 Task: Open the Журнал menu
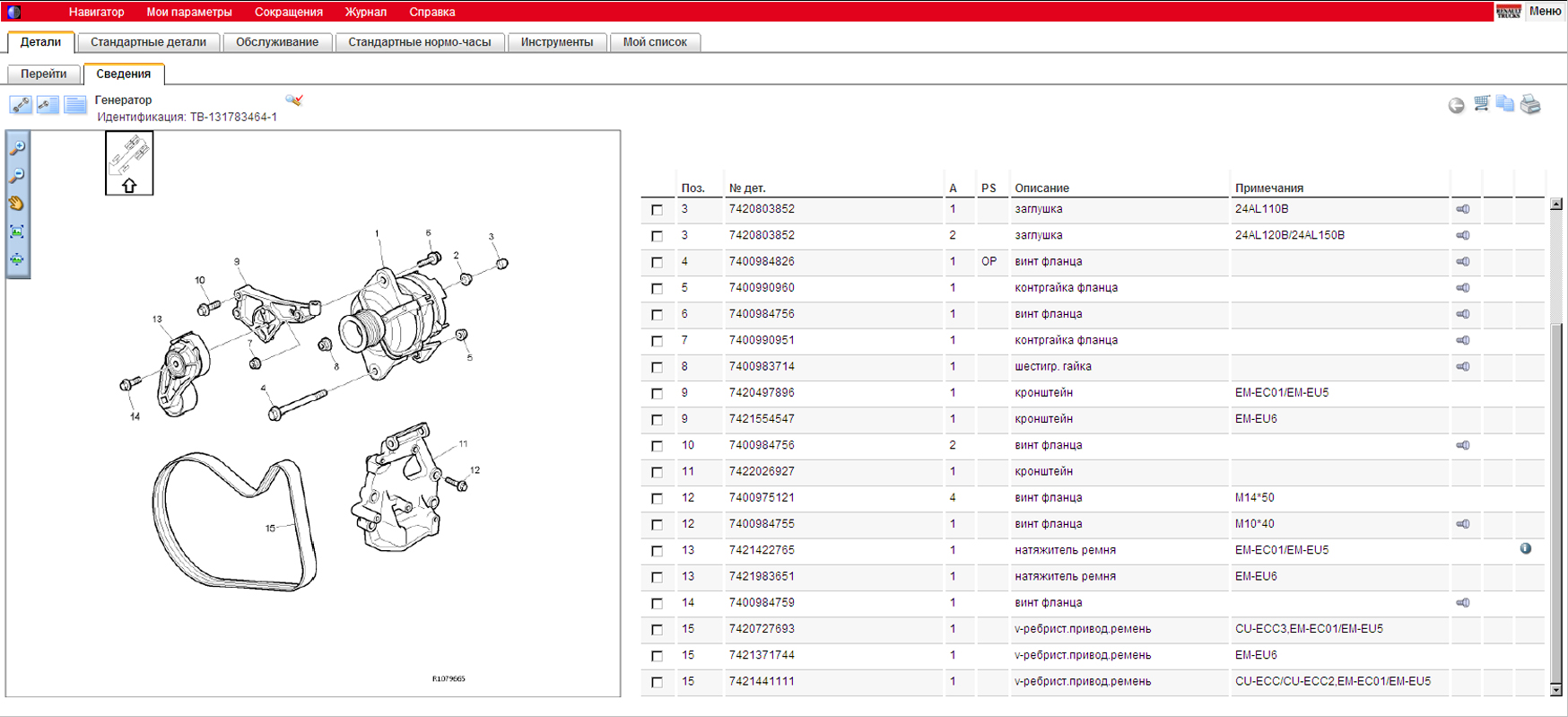tap(365, 12)
